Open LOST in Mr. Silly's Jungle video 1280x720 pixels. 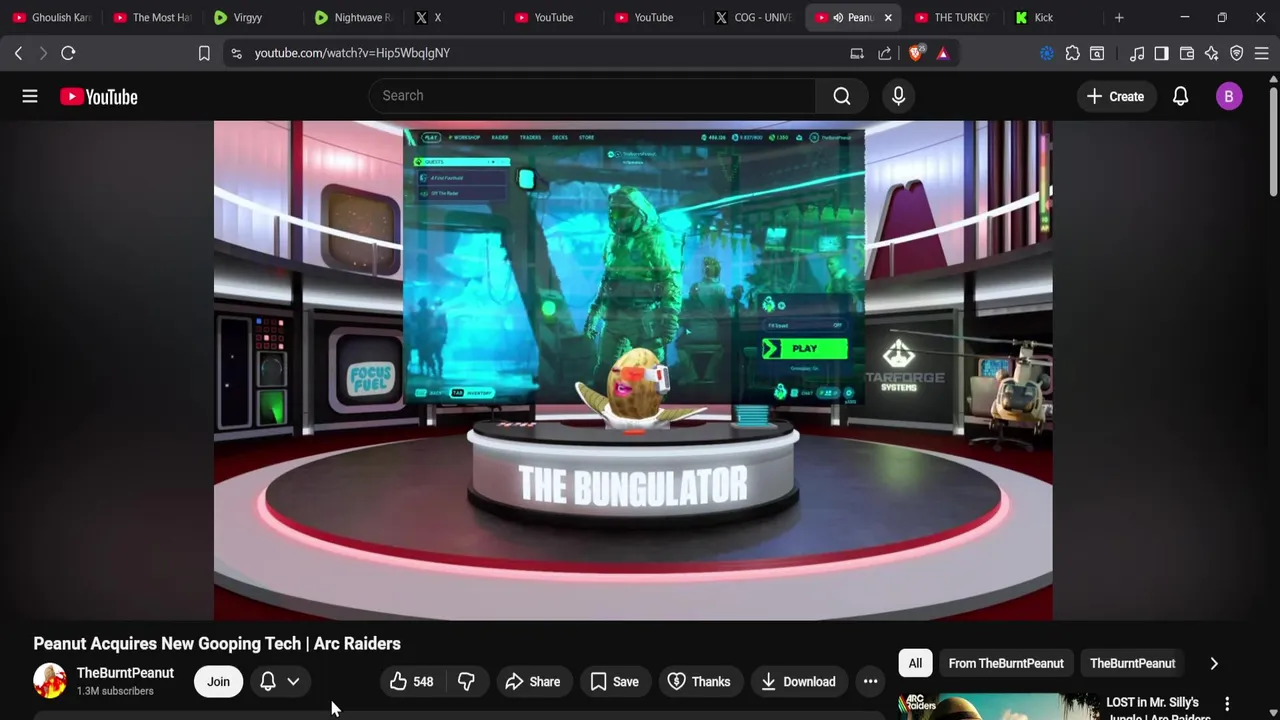coord(1152,707)
